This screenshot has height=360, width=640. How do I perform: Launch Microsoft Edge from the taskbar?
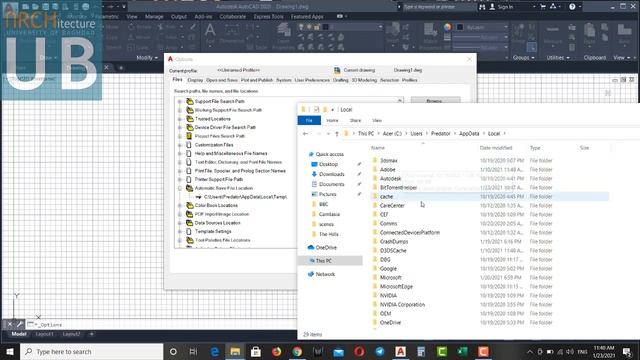[214, 351]
